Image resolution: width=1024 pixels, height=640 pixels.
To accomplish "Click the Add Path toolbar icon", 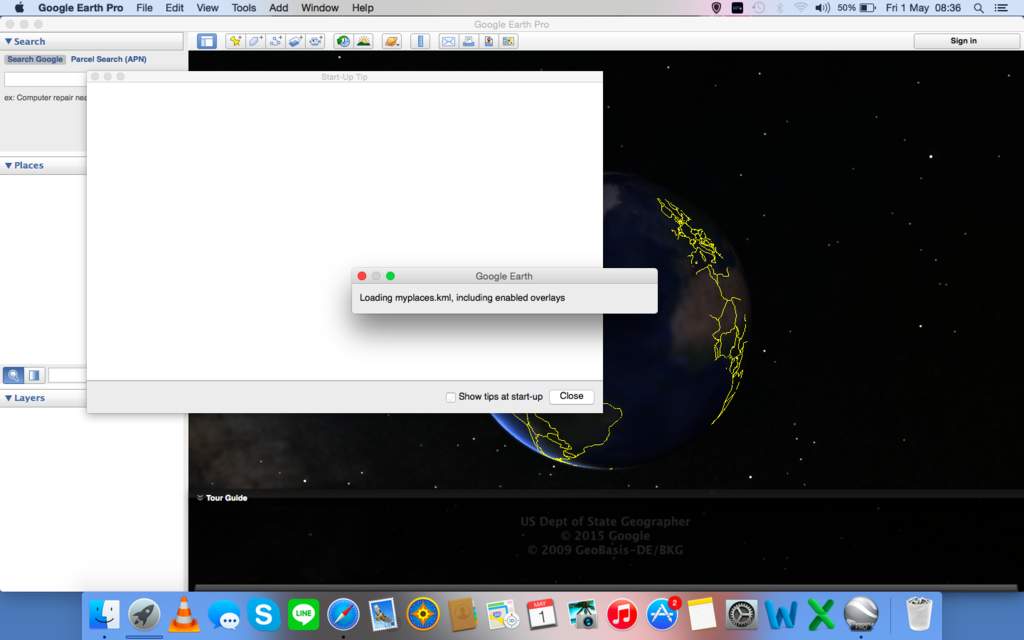I will (x=276, y=41).
